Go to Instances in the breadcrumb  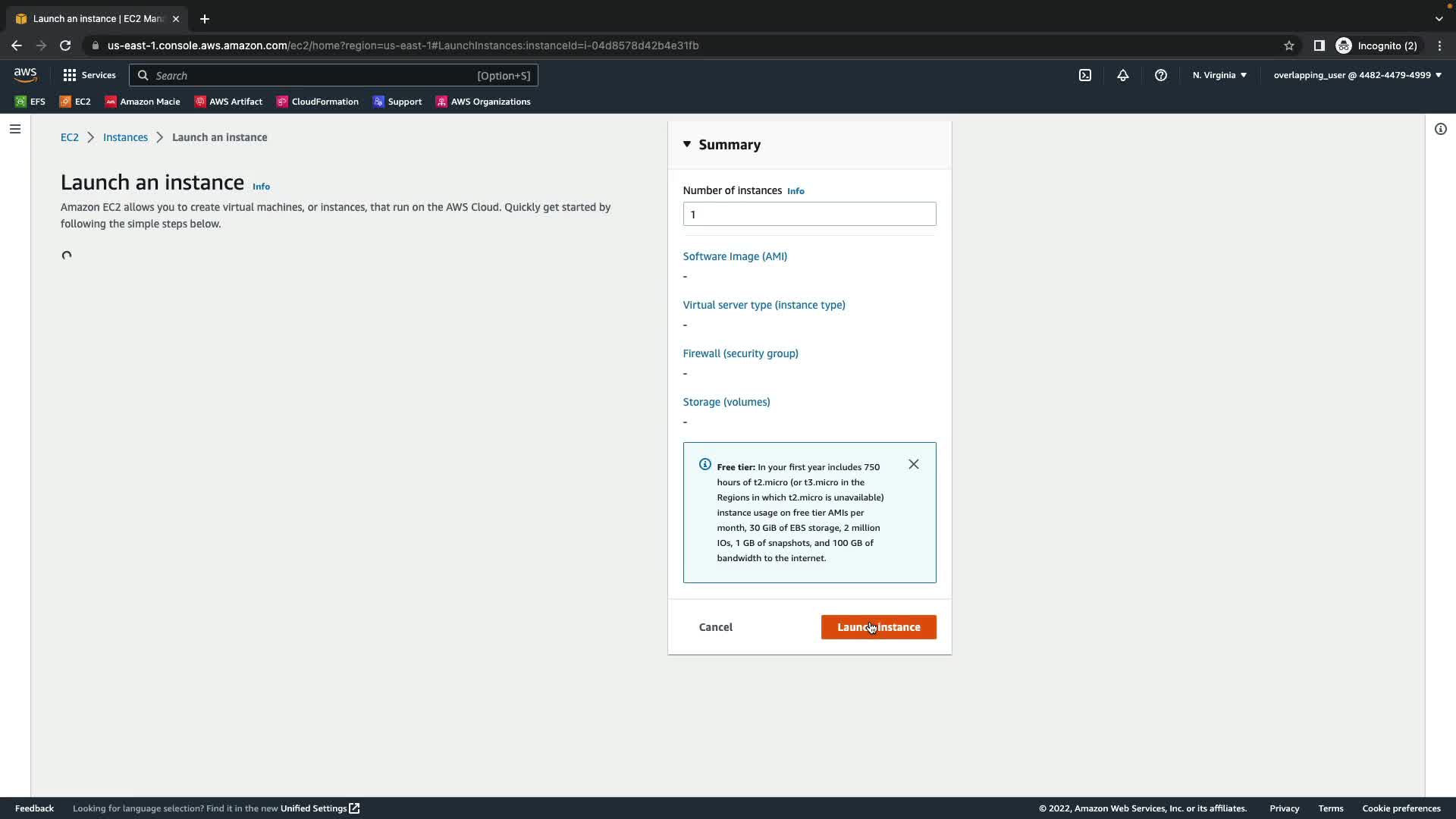coord(125,137)
